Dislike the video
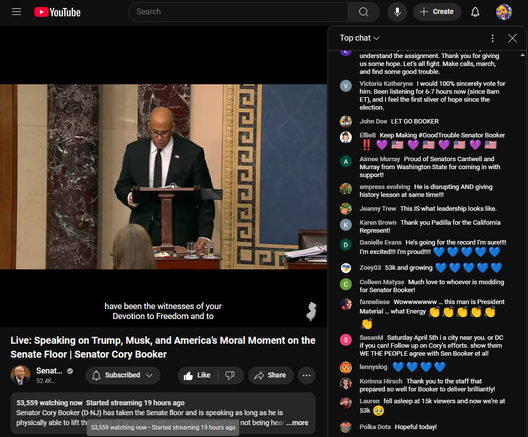Screen dimensions: 528x437 (230, 375)
